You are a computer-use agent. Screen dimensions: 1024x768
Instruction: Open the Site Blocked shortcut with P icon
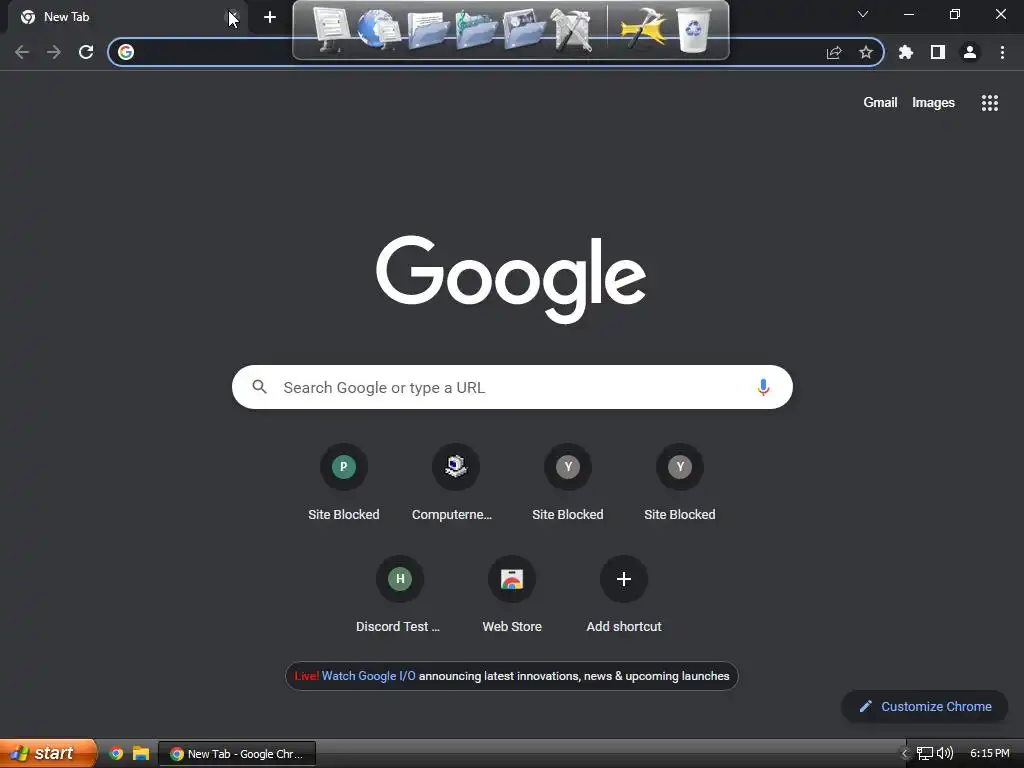pyautogui.click(x=344, y=482)
